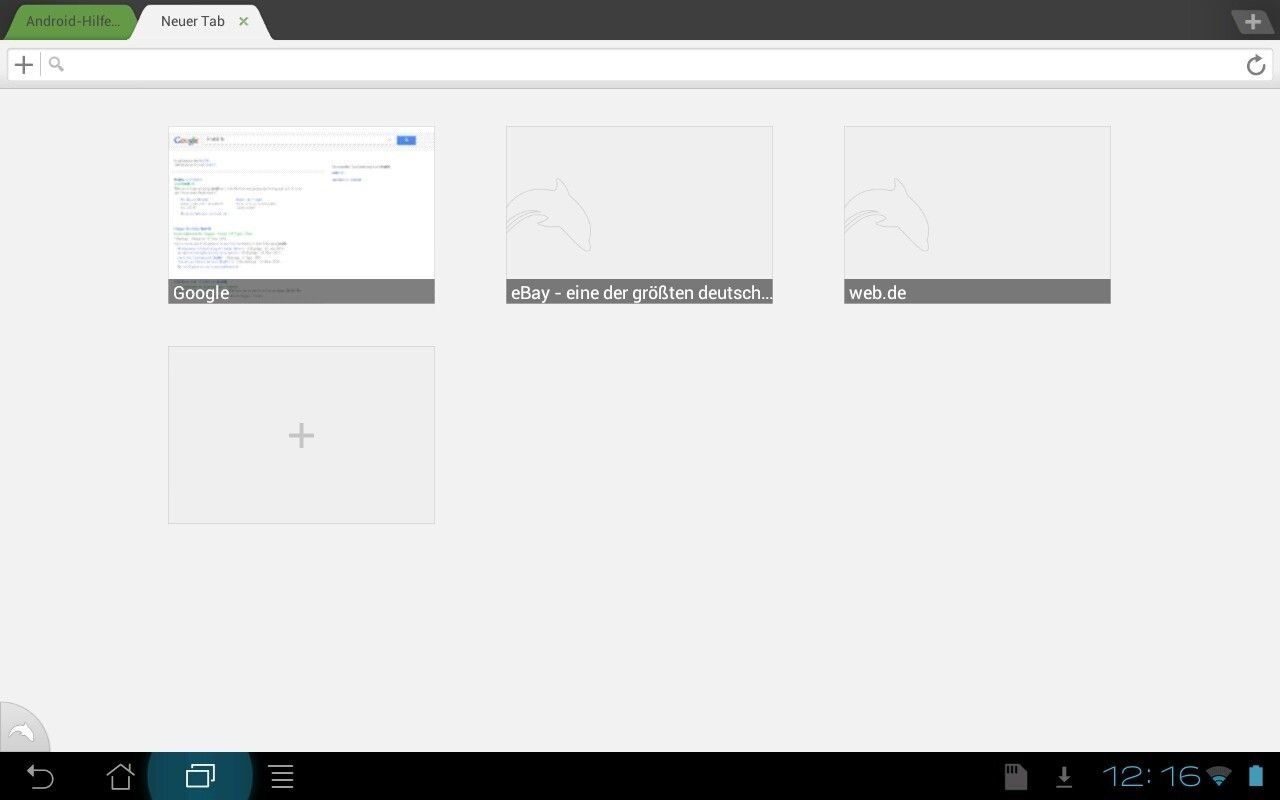Screen dimensions: 1280x800
Task: Open the recent apps switcher
Action: pos(200,776)
